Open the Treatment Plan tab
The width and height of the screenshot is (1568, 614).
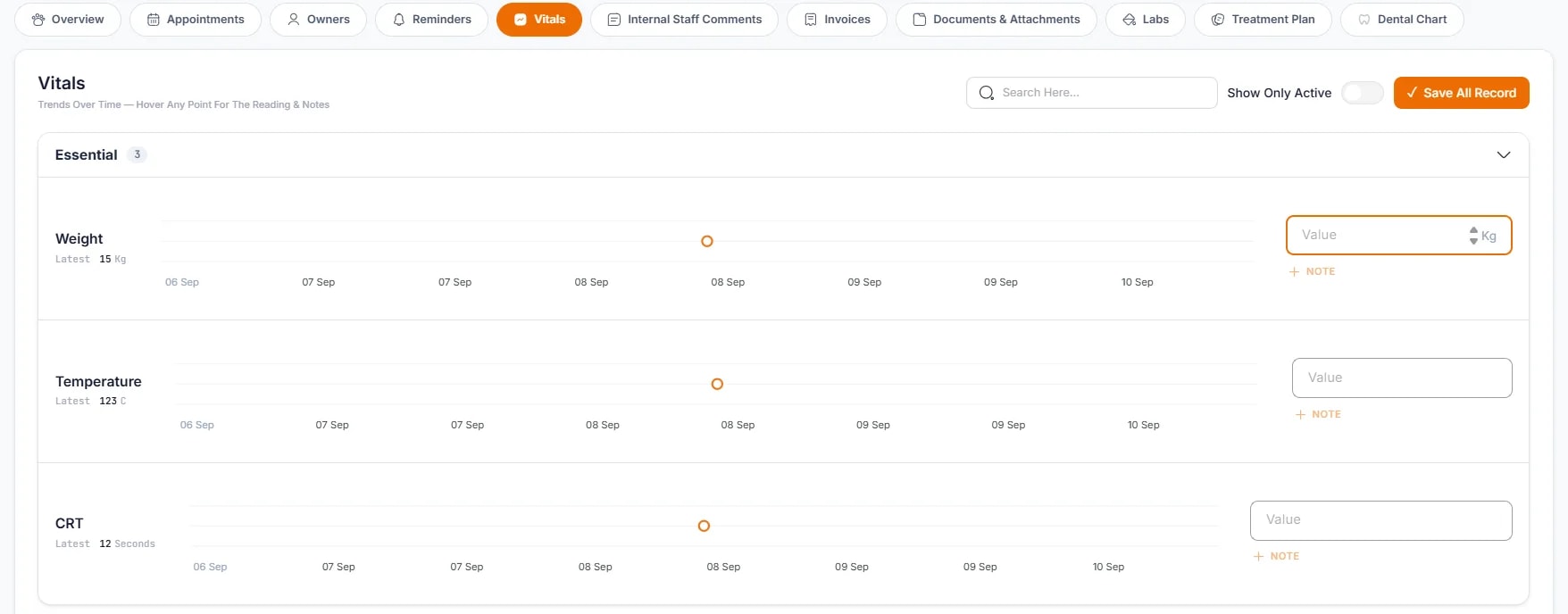pyautogui.click(x=1263, y=20)
